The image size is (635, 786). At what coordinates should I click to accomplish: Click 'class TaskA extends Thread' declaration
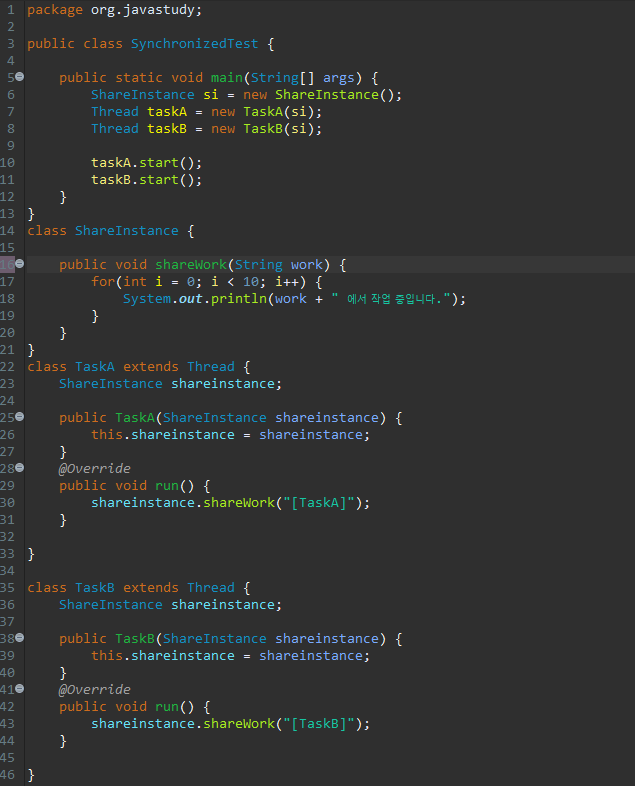pyautogui.click(x=131, y=367)
